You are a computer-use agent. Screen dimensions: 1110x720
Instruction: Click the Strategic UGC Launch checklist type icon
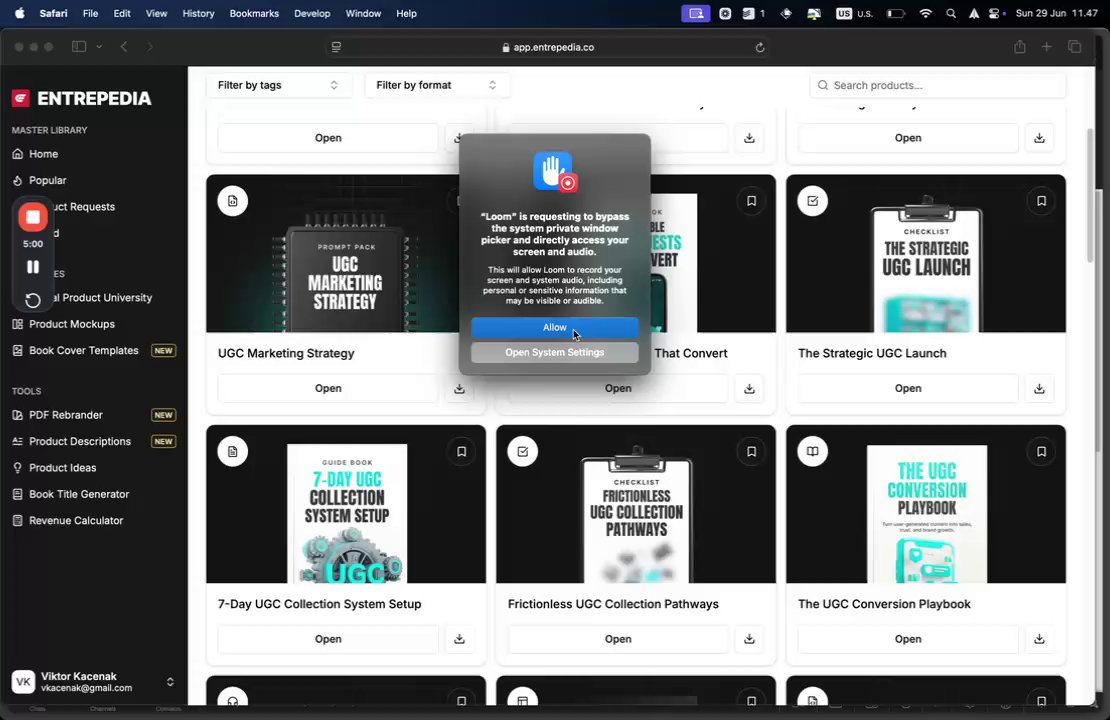[x=813, y=201]
